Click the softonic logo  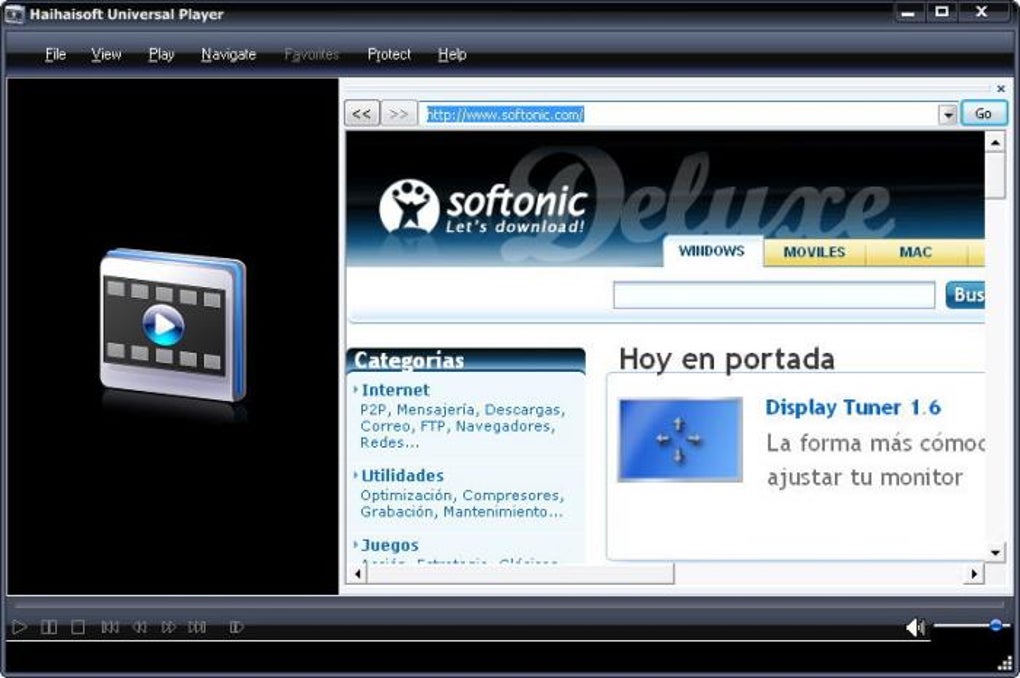coord(483,207)
